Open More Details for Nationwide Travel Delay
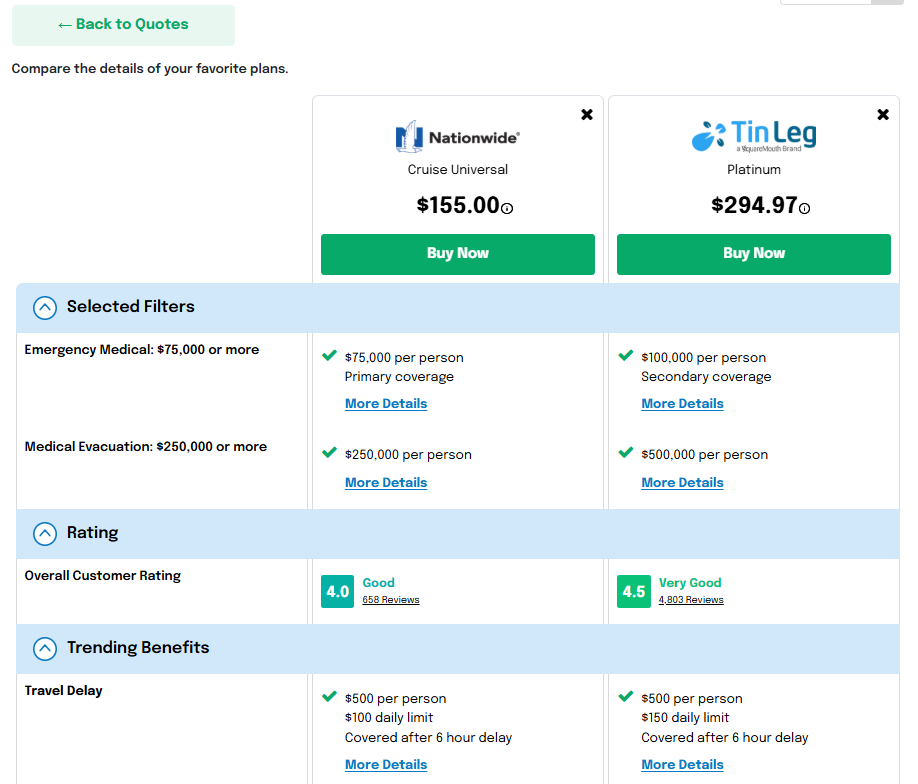Image resolution: width=918 pixels, height=784 pixels. (x=386, y=765)
